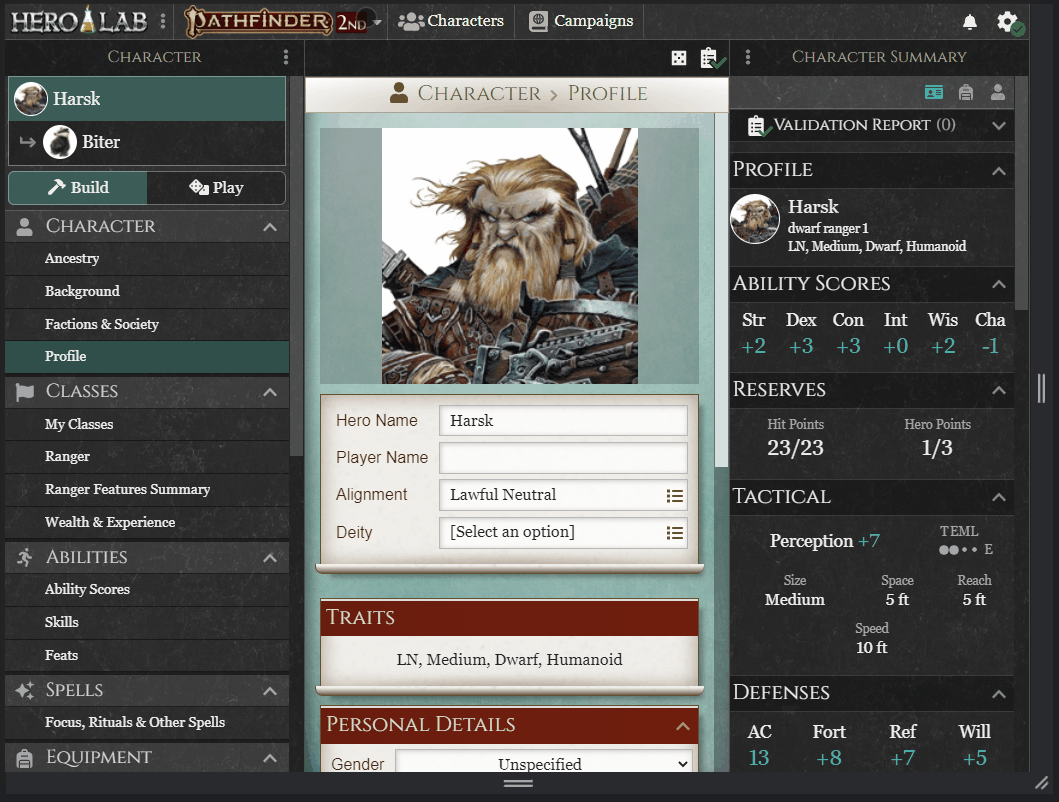Open the Campaigns tab
This screenshot has width=1059, height=802.
581,22
